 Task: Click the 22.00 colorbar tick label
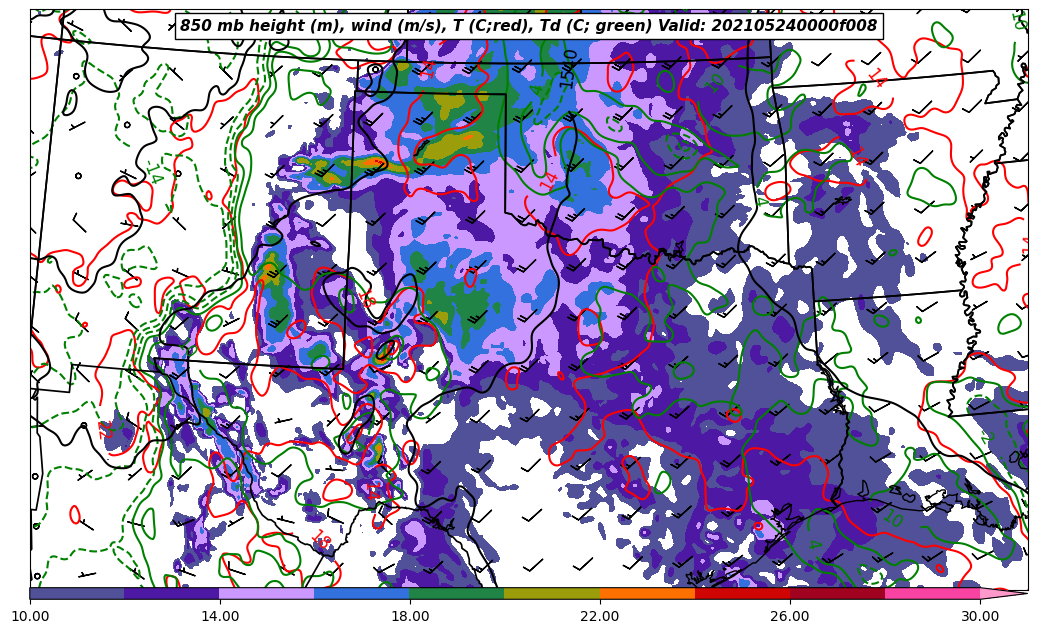pyautogui.click(x=600, y=616)
